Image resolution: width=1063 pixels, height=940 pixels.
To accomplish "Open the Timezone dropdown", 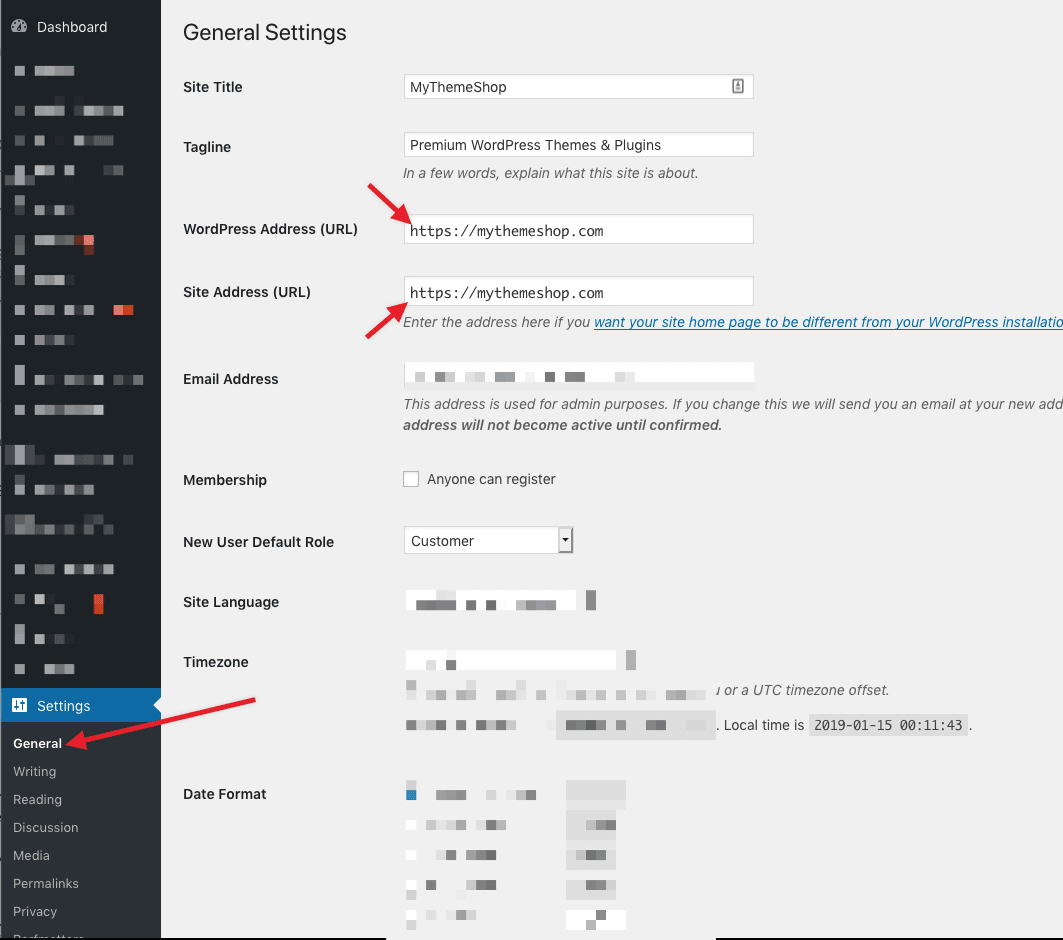I will click(x=521, y=660).
